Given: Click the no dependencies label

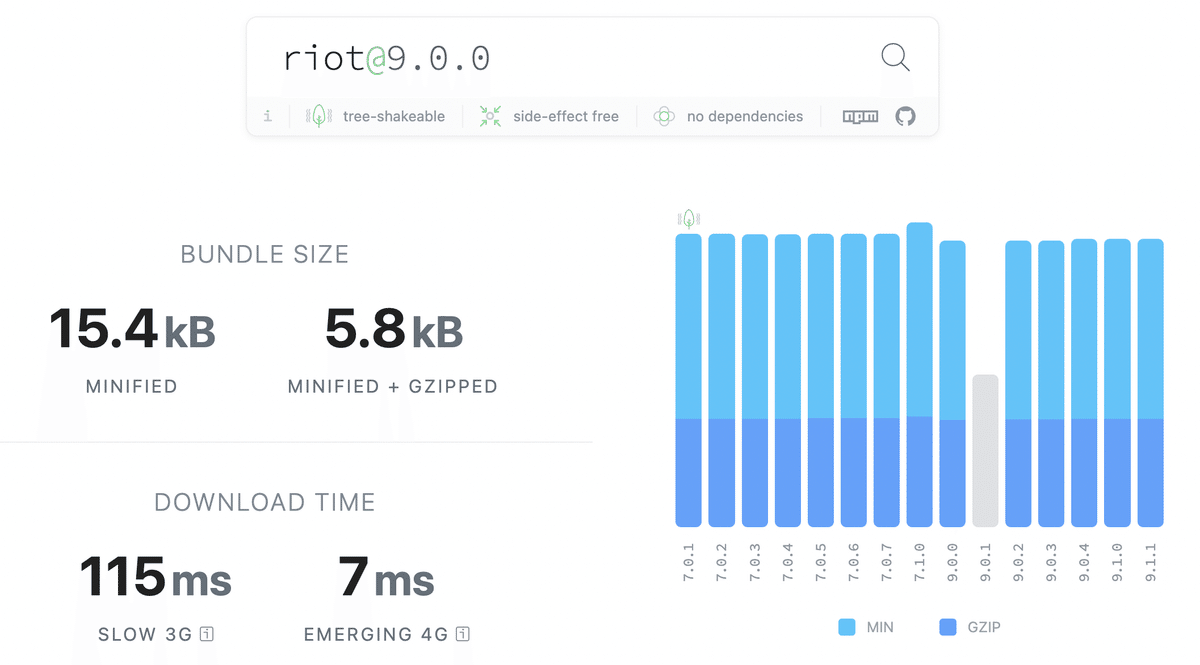Looking at the screenshot, I should (745, 116).
